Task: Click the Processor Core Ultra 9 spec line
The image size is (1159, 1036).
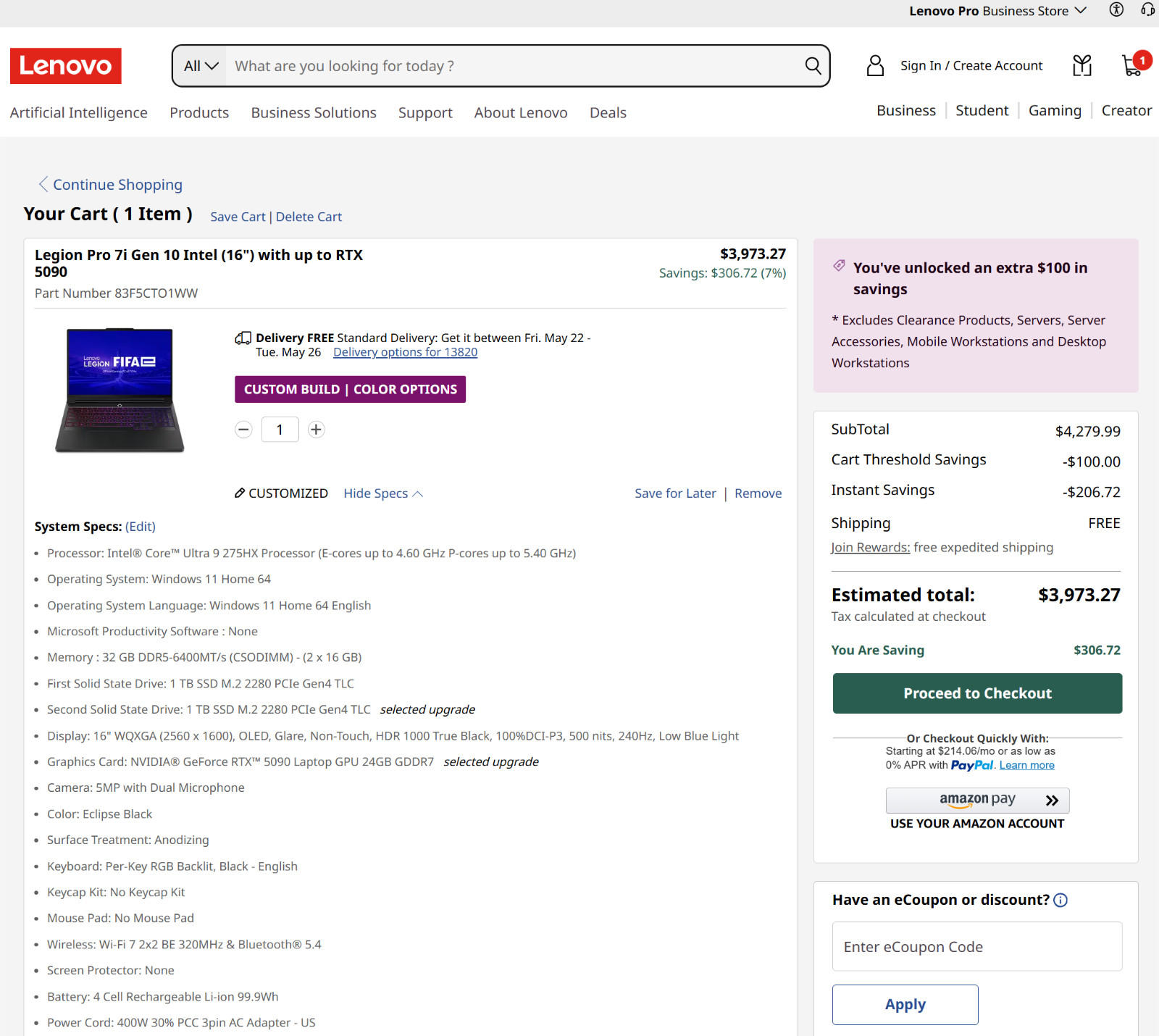Action: coord(311,553)
